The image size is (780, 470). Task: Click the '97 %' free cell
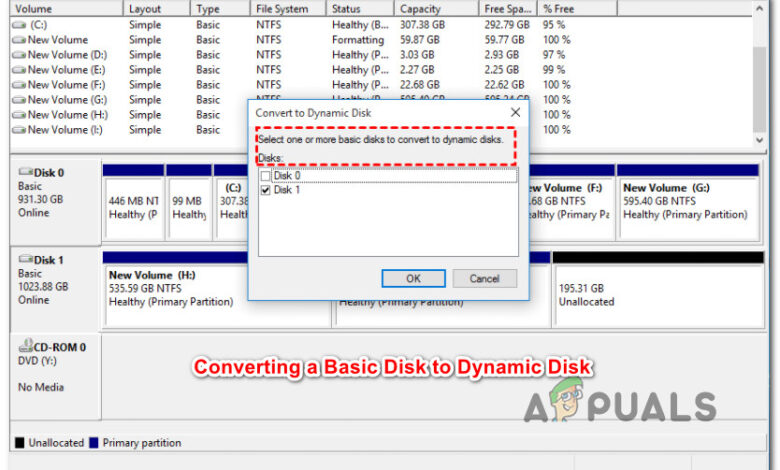(x=554, y=55)
